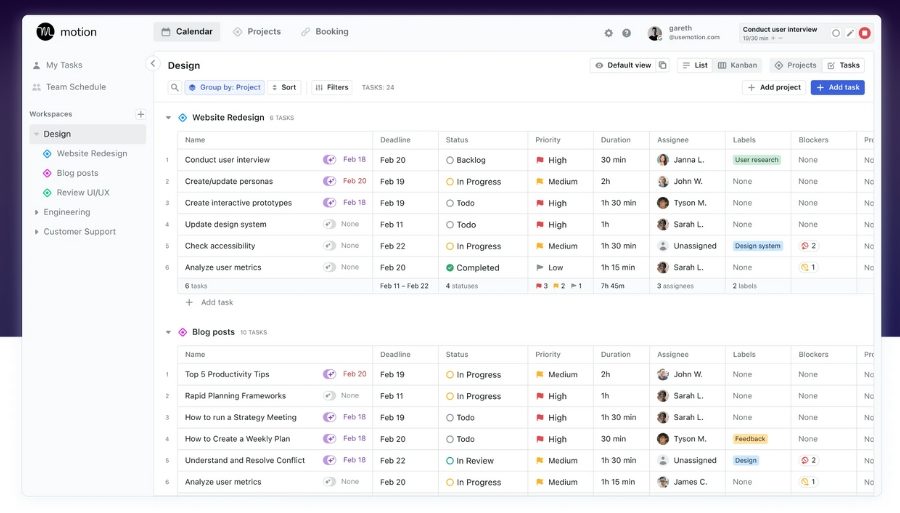Click the Website Redesign project diamond icon
Image resolution: width=900 pixels, height=513 pixels.
coord(183,118)
